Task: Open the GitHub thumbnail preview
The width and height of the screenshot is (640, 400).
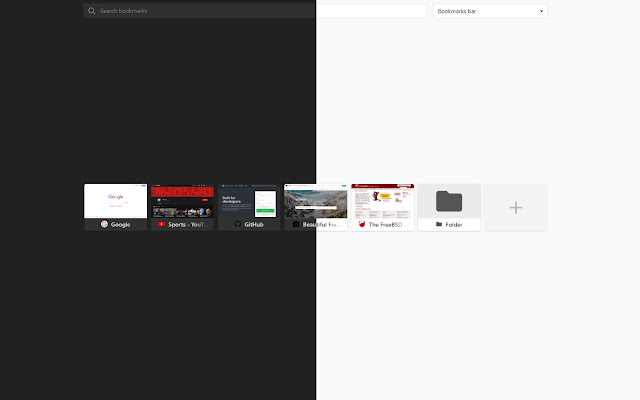Action: pos(249,201)
